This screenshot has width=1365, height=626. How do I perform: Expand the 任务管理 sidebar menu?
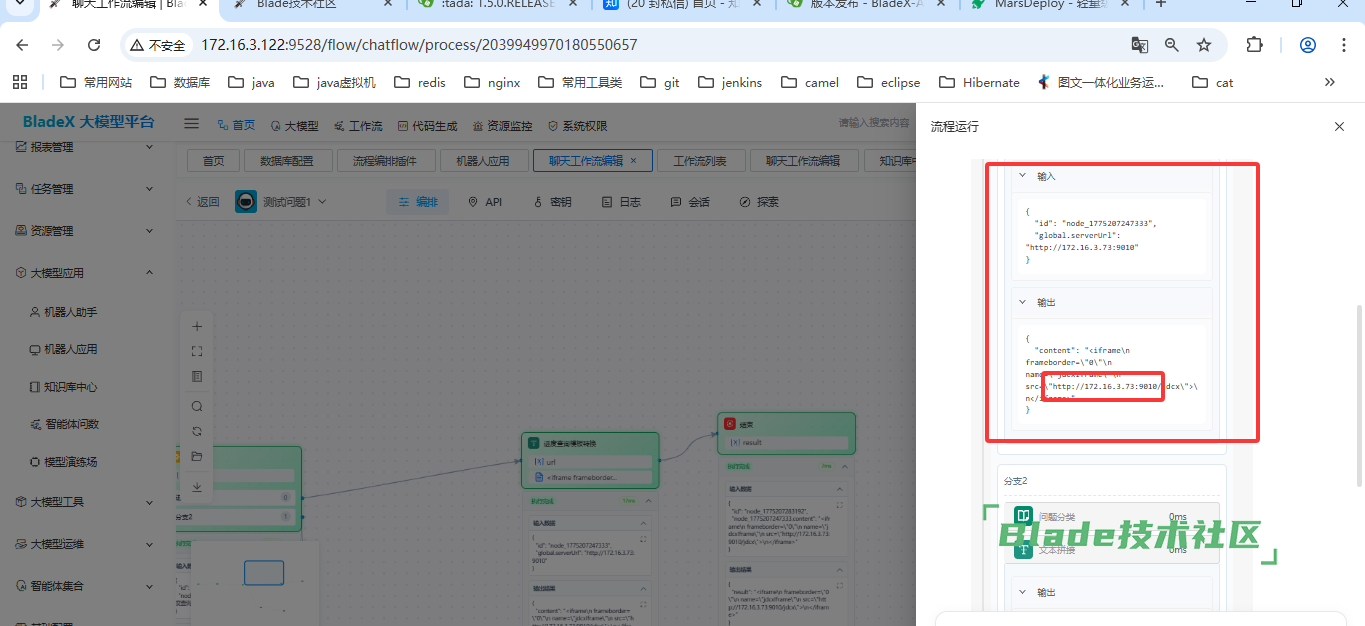pos(149,189)
